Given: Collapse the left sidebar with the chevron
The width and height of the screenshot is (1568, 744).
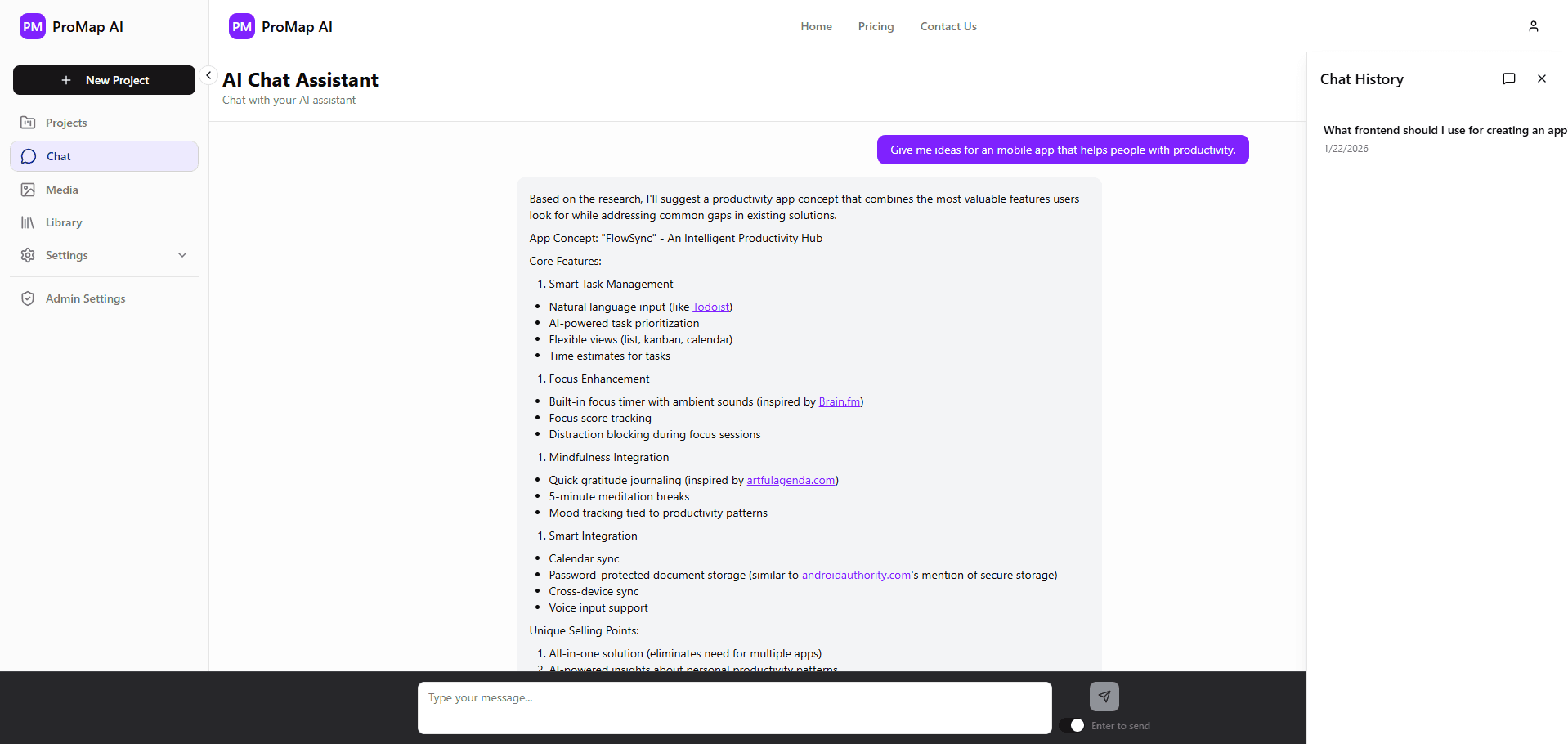Looking at the screenshot, I should pyautogui.click(x=208, y=74).
